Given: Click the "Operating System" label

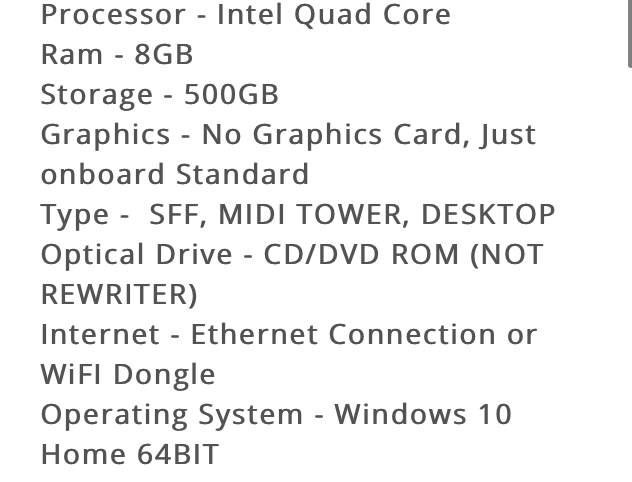Looking at the screenshot, I should [x=172, y=416].
